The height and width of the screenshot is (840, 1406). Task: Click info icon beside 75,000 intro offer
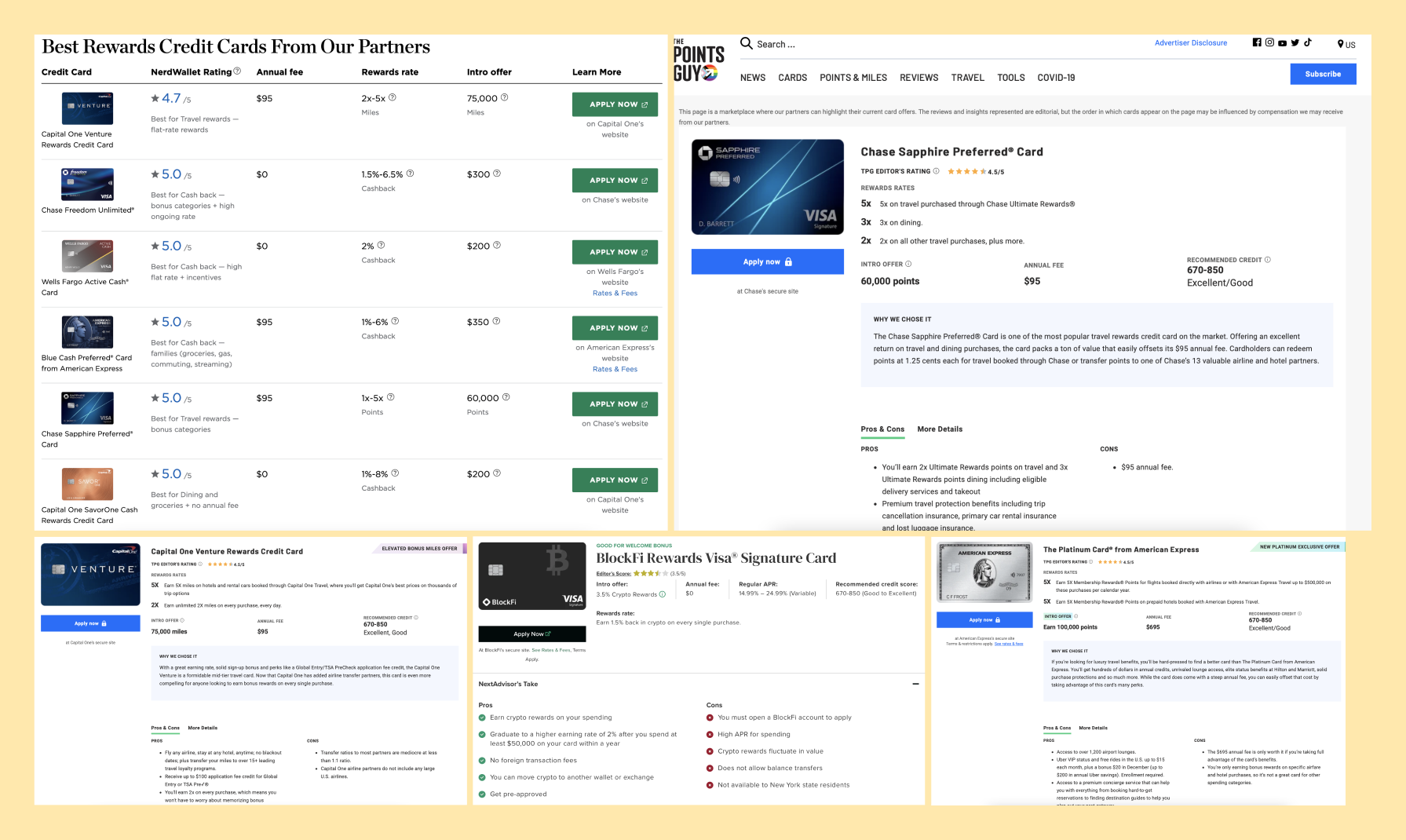click(505, 98)
